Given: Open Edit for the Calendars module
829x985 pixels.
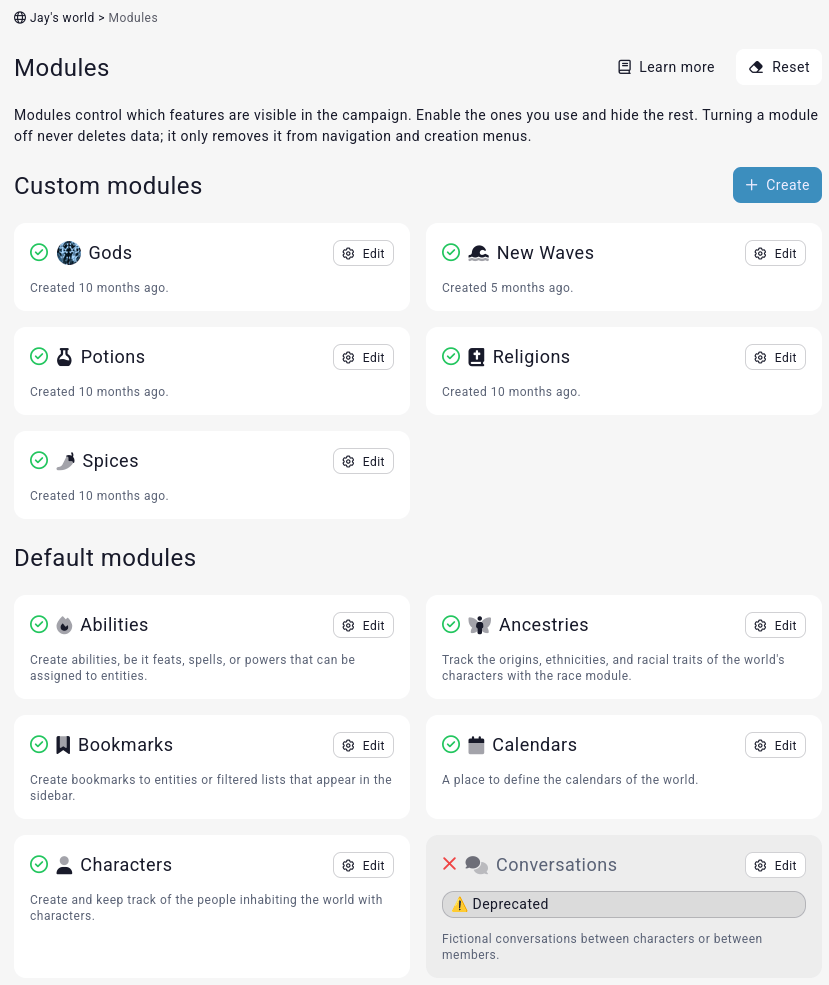Looking at the screenshot, I should [775, 745].
